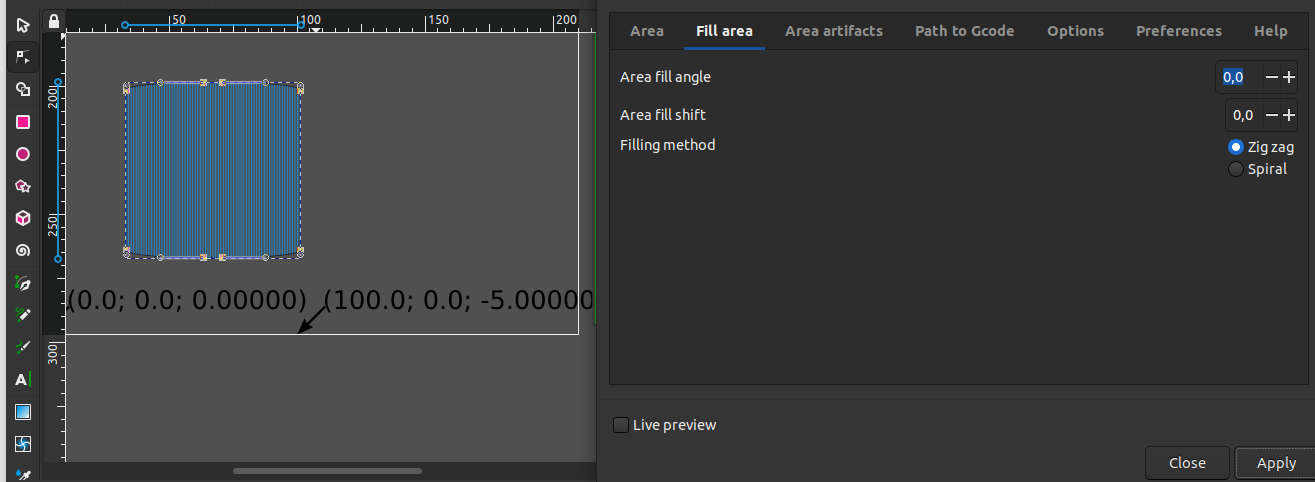Focus the Area fill angle field
Viewport: 1315px width, 482px height.
pos(1239,77)
